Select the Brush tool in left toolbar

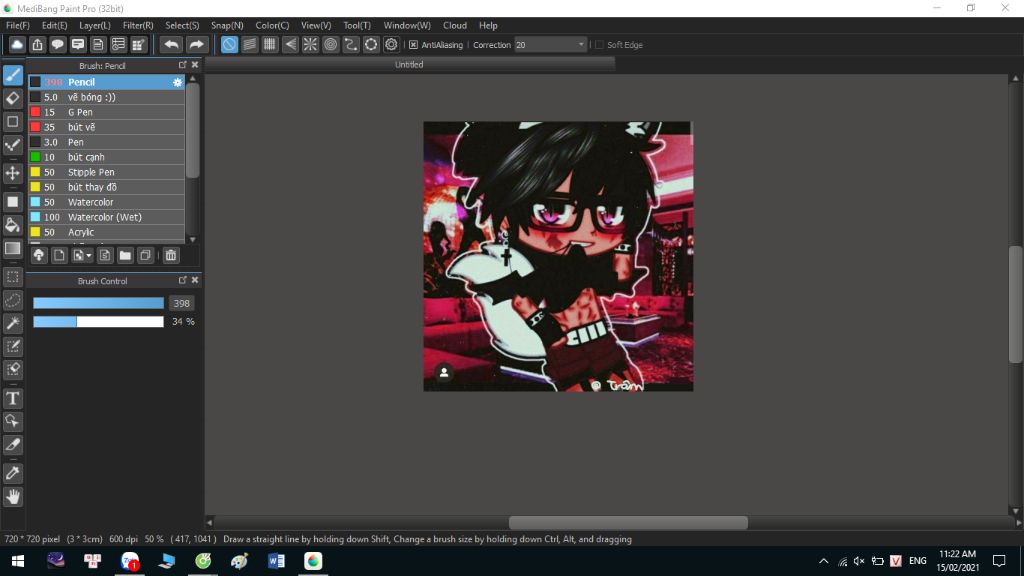pyautogui.click(x=12, y=75)
